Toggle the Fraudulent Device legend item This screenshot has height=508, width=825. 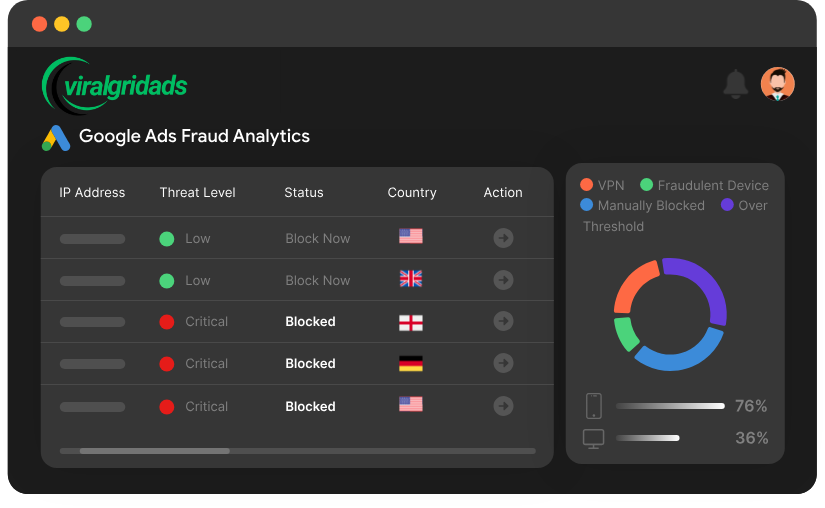click(x=704, y=185)
